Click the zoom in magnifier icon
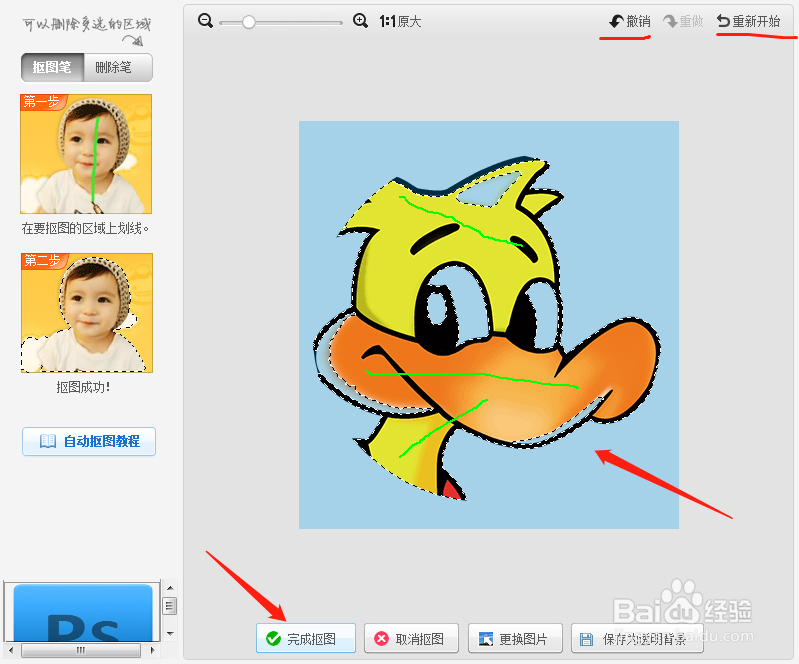 [x=360, y=21]
